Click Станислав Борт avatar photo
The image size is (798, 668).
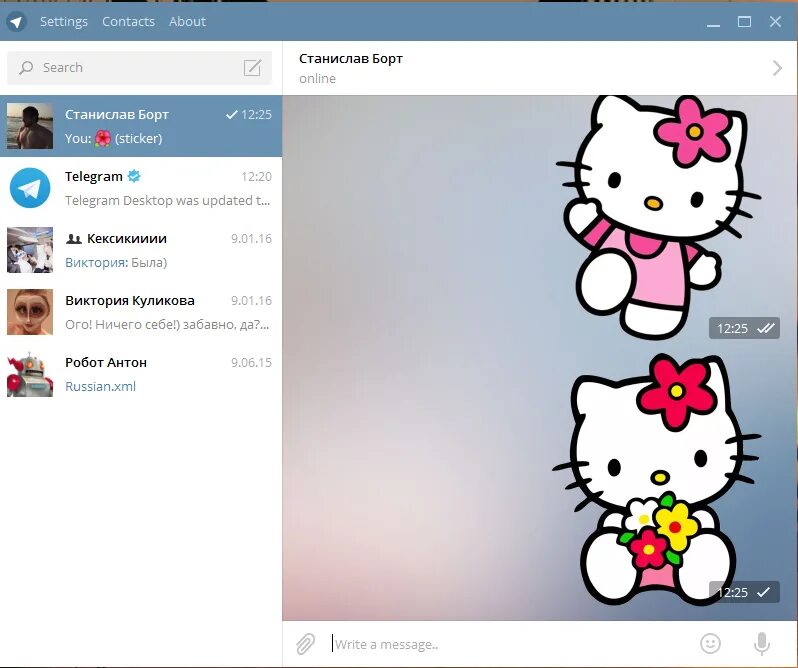coord(30,126)
